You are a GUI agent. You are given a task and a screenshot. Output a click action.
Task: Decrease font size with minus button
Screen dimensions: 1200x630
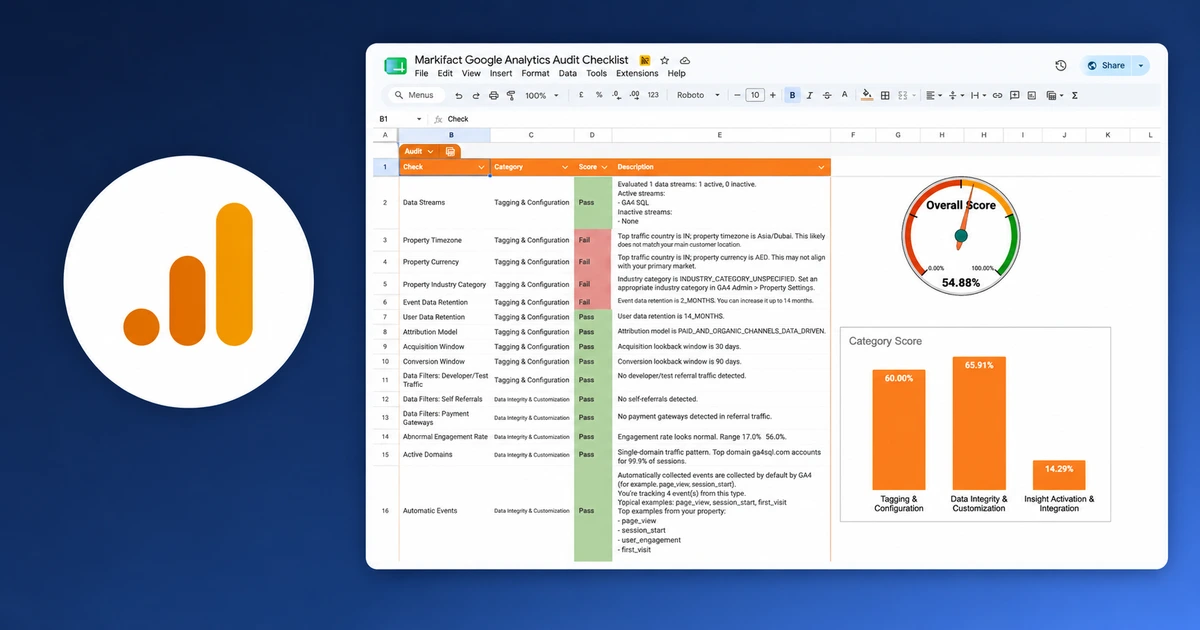click(x=737, y=95)
